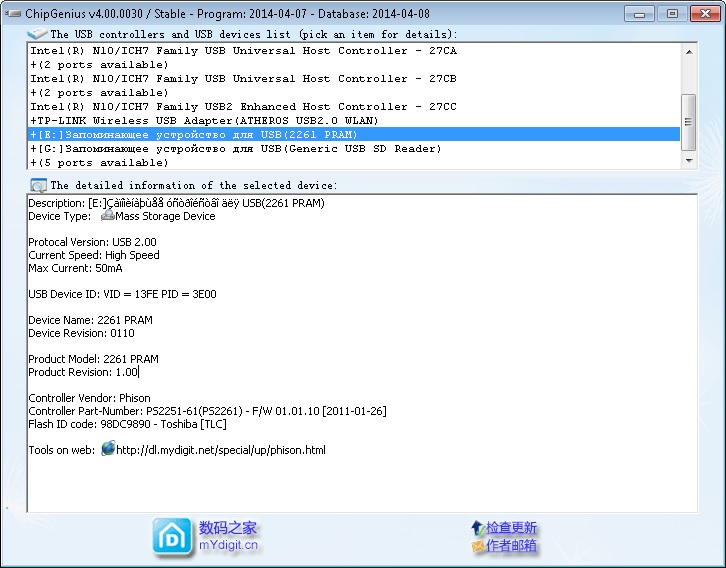Image resolution: width=726 pixels, height=568 pixels.
Task: Click the Max Current: 50mA line
Action: [75, 268]
